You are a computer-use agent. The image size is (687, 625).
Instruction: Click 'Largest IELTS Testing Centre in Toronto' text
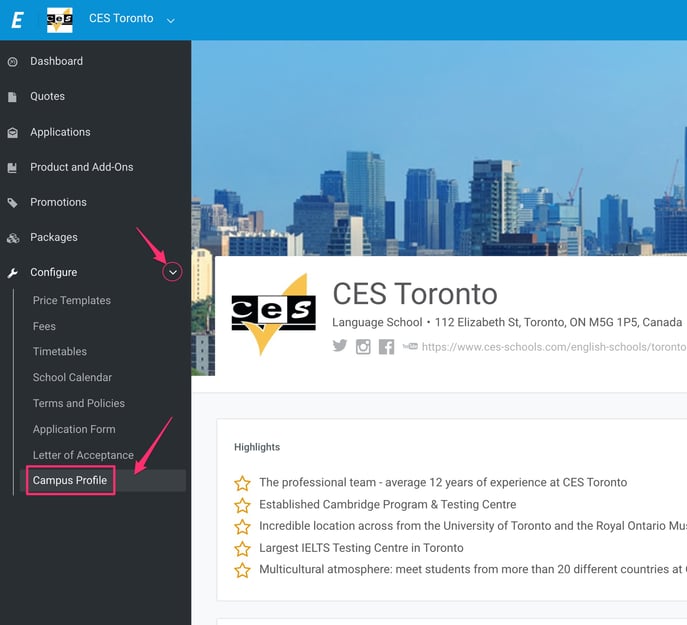pyautogui.click(x=361, y=548)
